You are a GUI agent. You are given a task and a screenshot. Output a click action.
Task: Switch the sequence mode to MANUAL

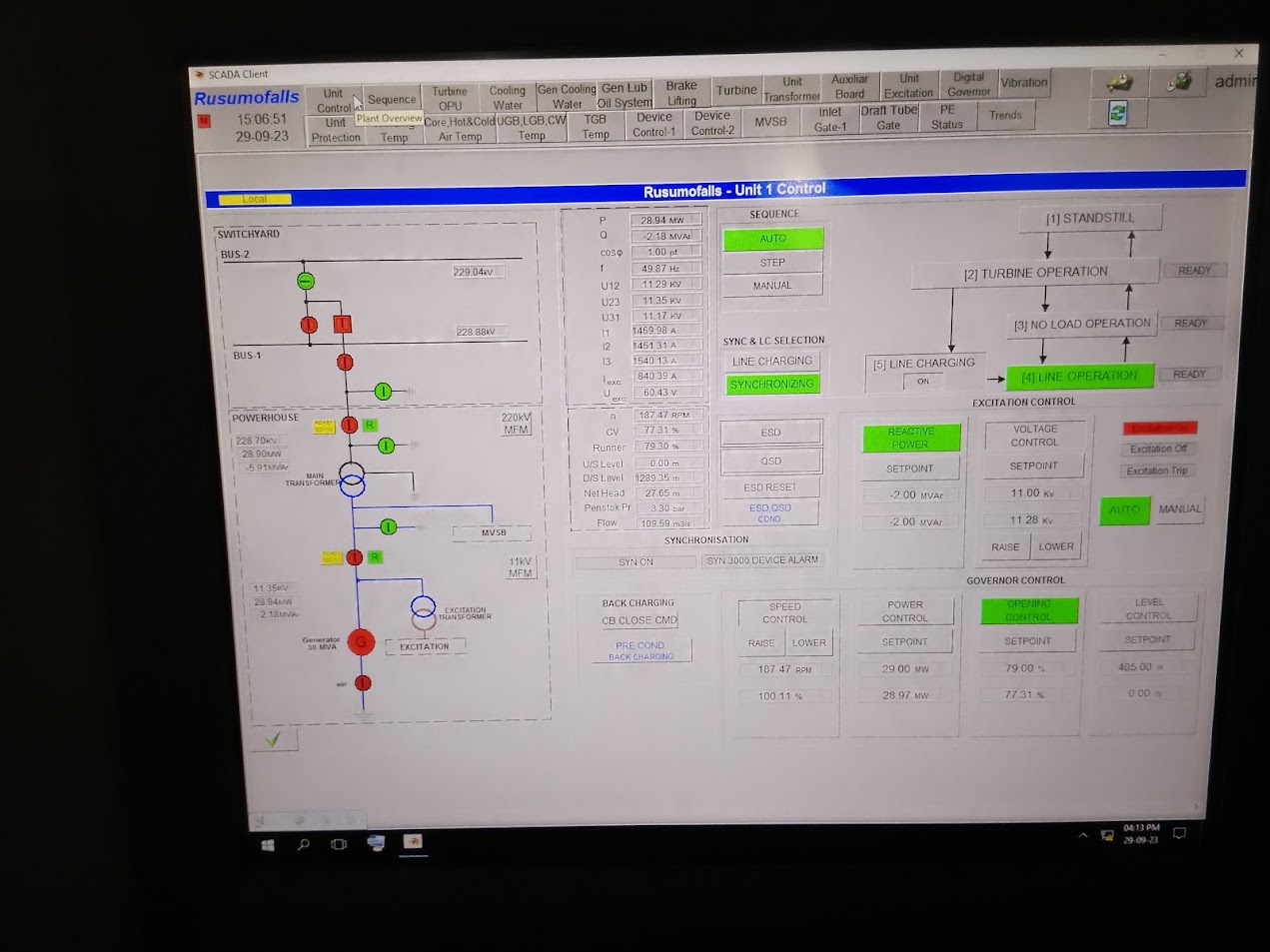pyautogui.click(x=772, y=286)
